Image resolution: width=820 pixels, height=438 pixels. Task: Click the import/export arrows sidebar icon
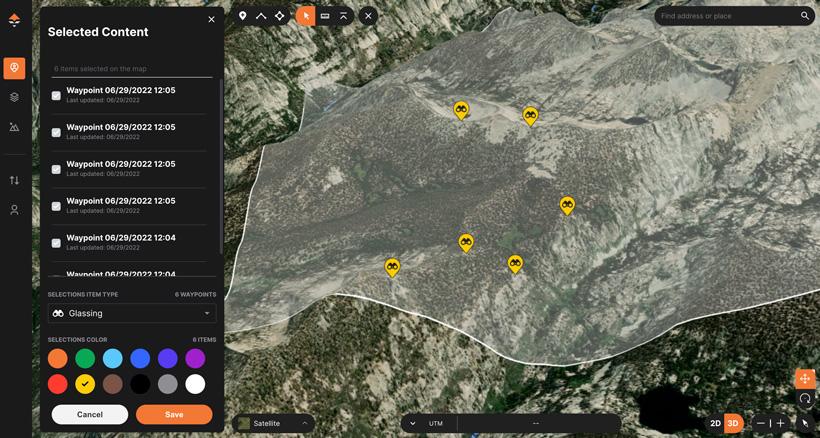pos(14,181)
